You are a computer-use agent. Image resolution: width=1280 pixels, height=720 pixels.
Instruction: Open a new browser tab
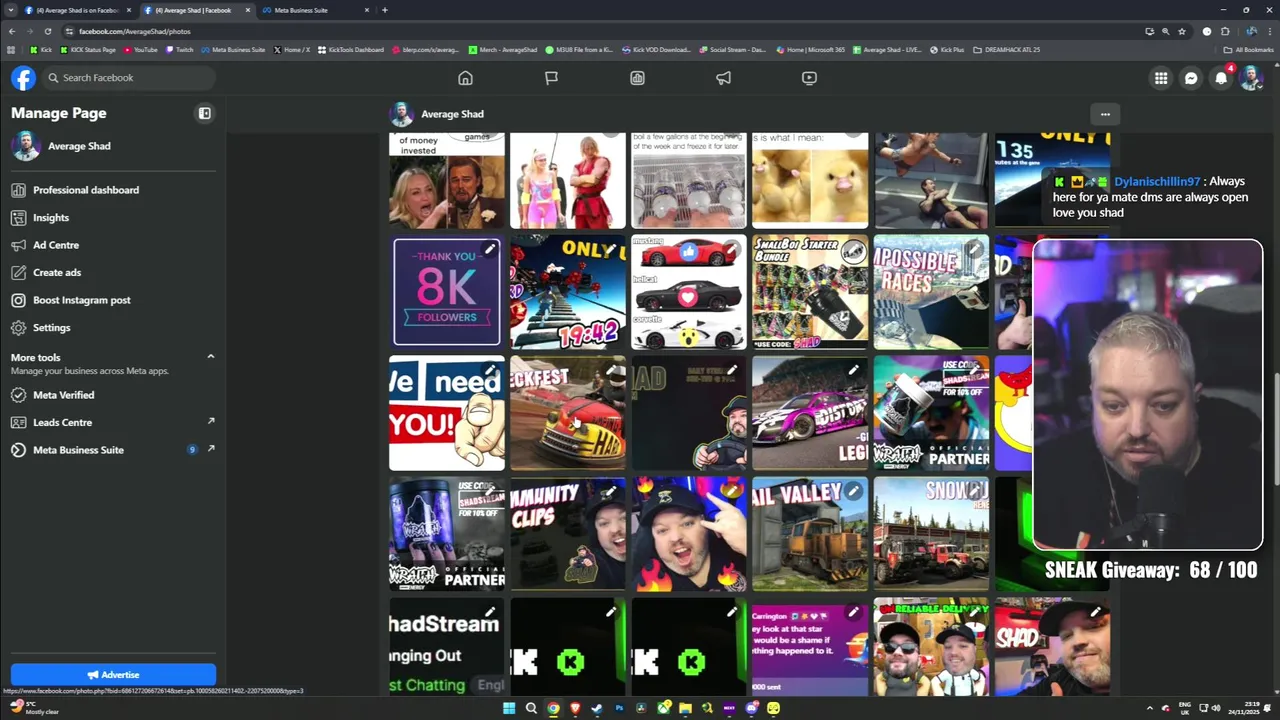pos(385,10)
